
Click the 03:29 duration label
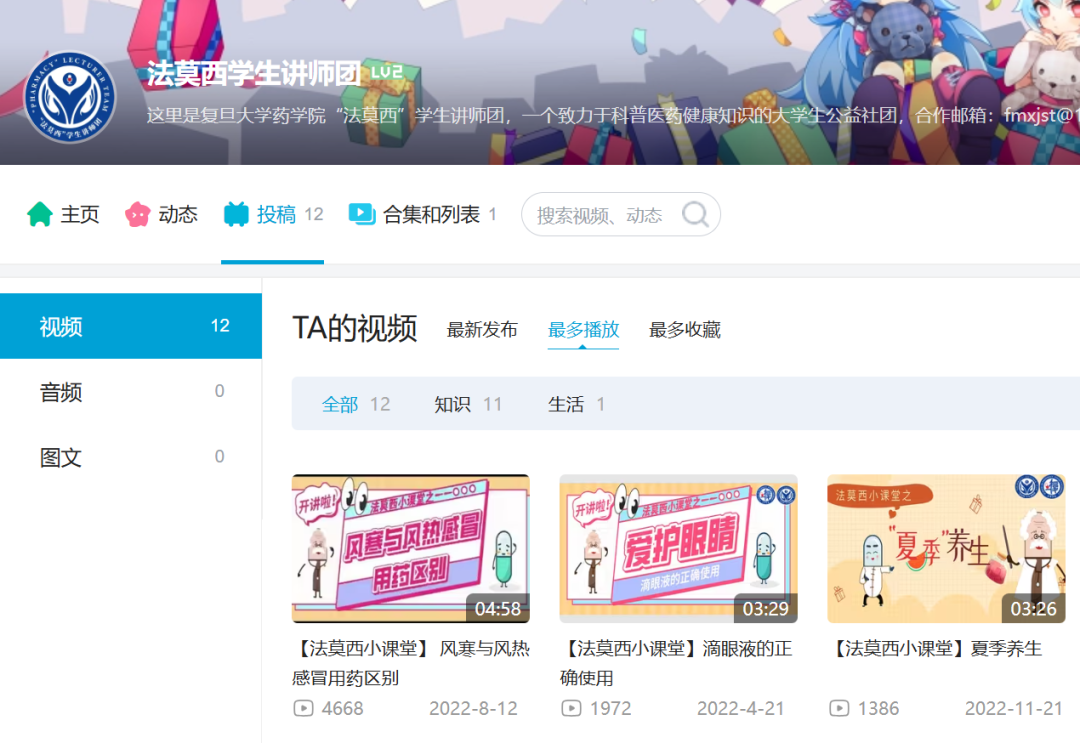[765, 609]
